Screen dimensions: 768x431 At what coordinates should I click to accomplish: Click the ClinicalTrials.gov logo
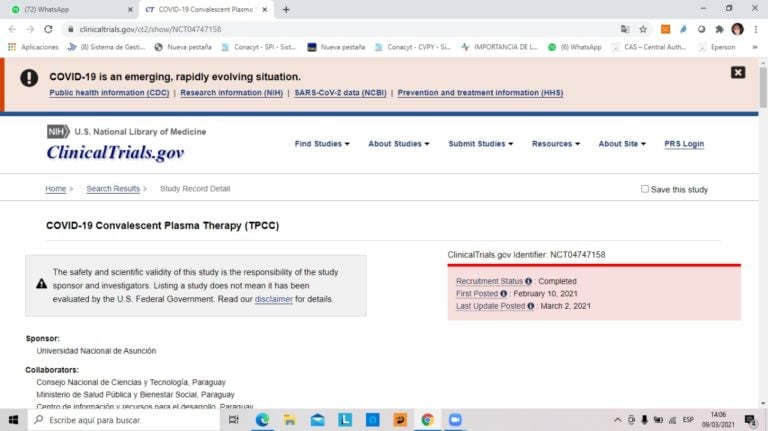pos(116,152)
